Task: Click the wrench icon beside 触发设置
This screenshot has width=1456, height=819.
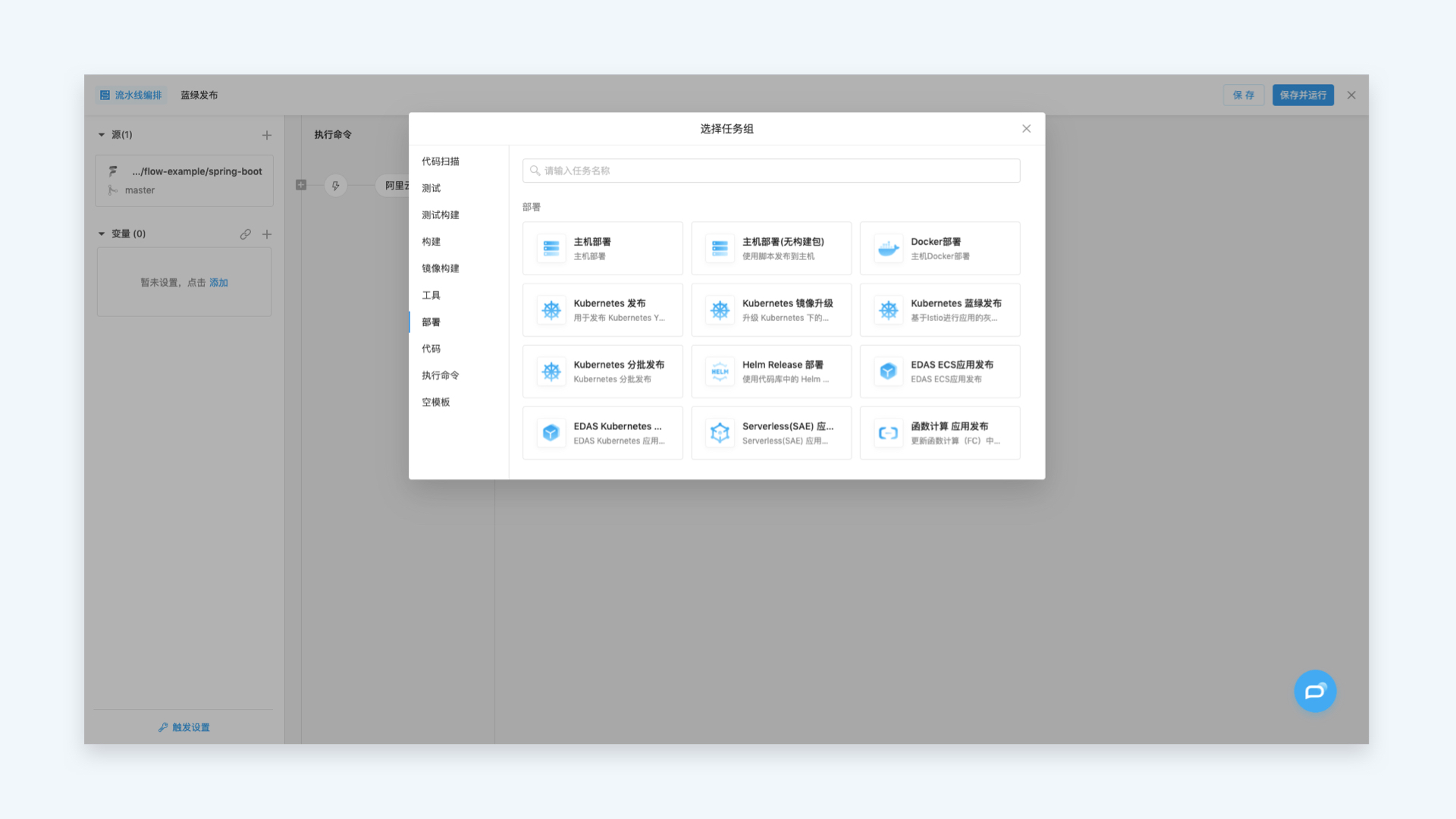Action: click(163, 726)
